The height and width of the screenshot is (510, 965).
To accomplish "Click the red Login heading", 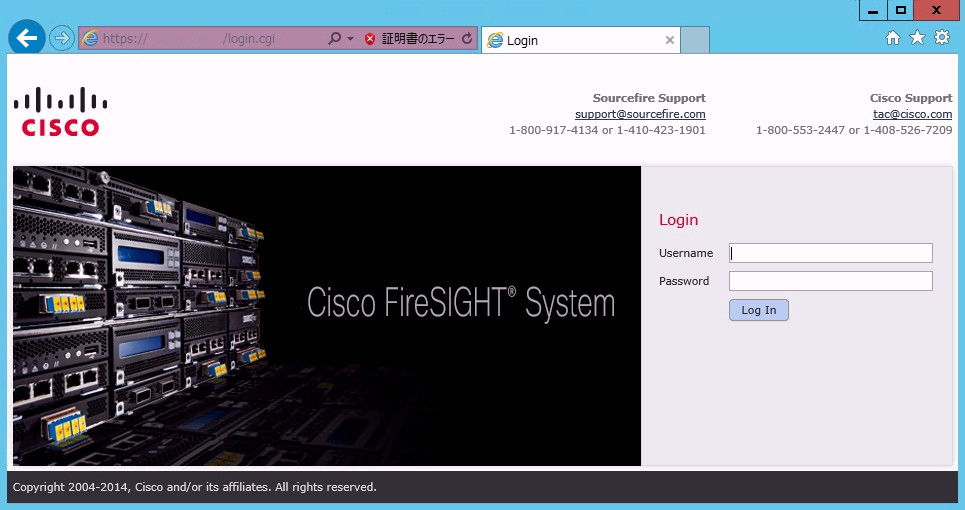I will pos(678,220).
